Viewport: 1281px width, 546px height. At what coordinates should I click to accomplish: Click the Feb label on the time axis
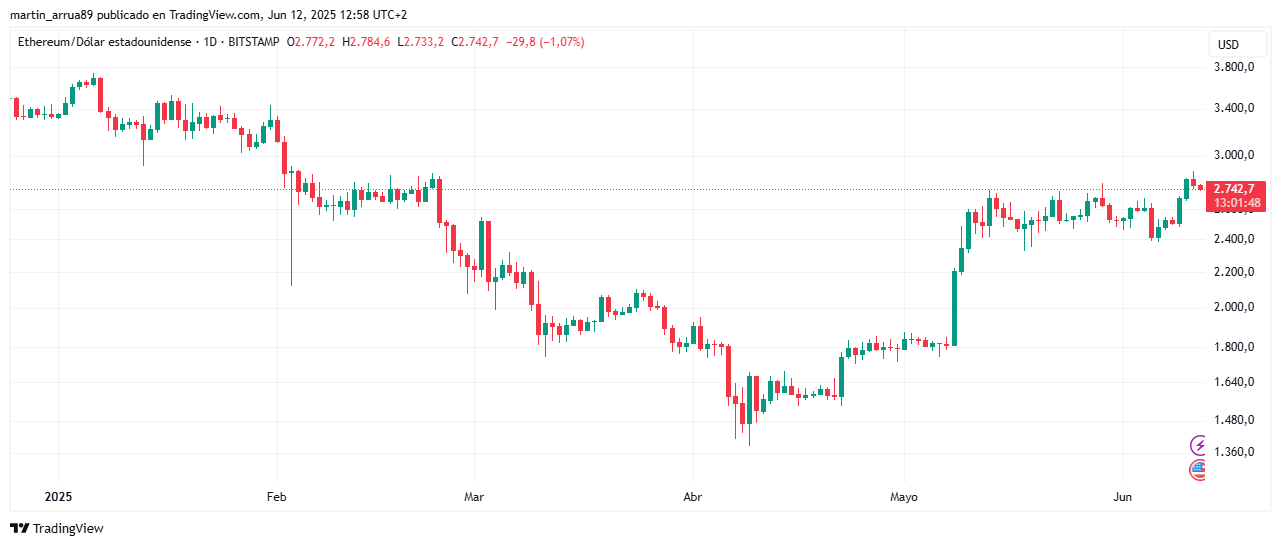click(x=276, y=496)
